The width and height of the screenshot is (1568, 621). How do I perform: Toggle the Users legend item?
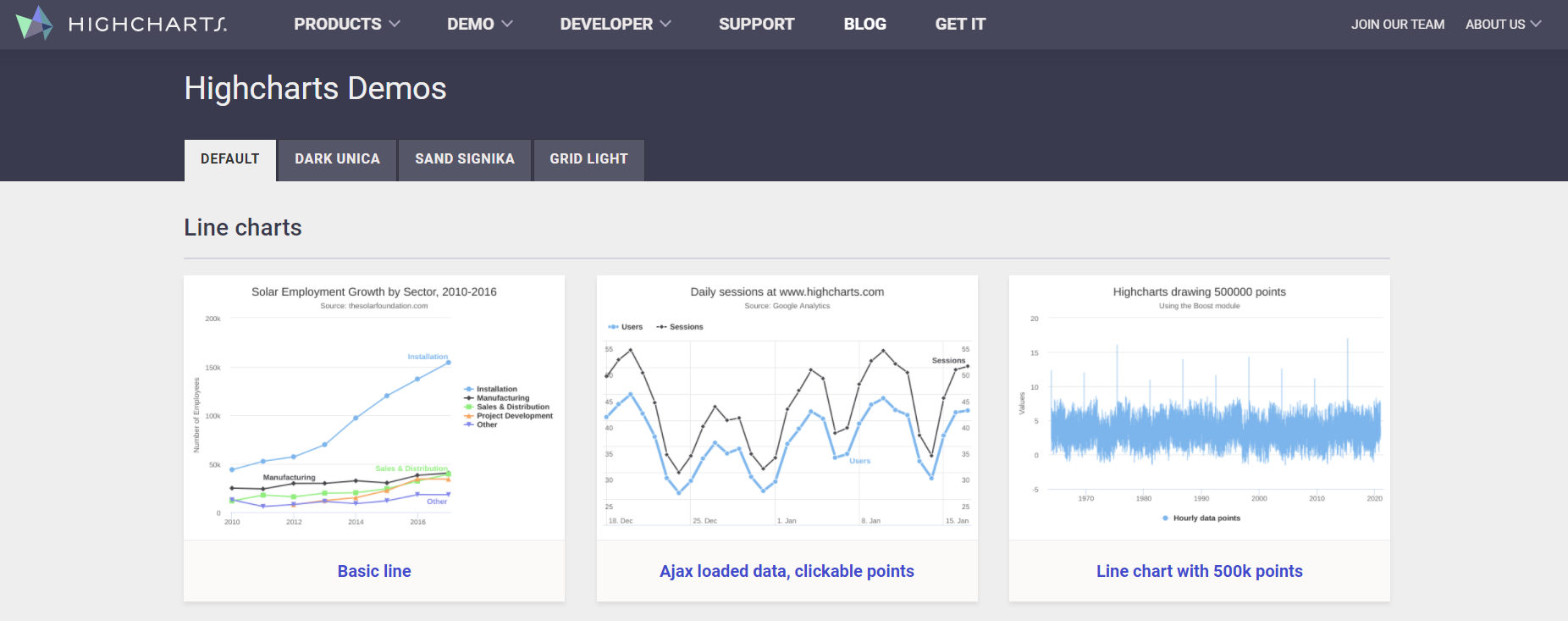pyautogui.click(x=626, y=327)
